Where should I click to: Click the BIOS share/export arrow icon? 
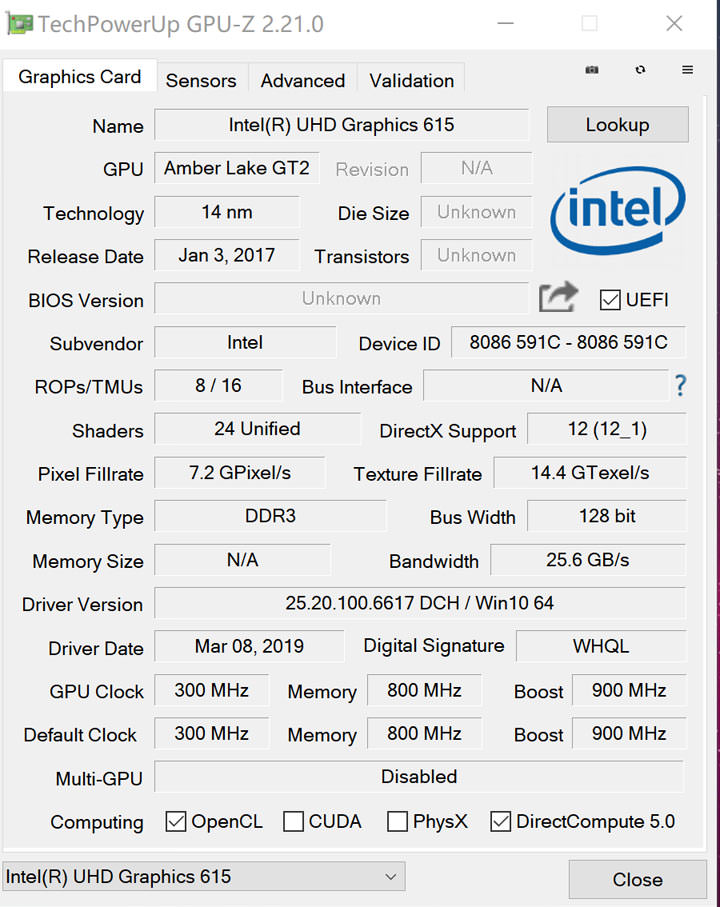pyautogui.click(x=558, y=298)
